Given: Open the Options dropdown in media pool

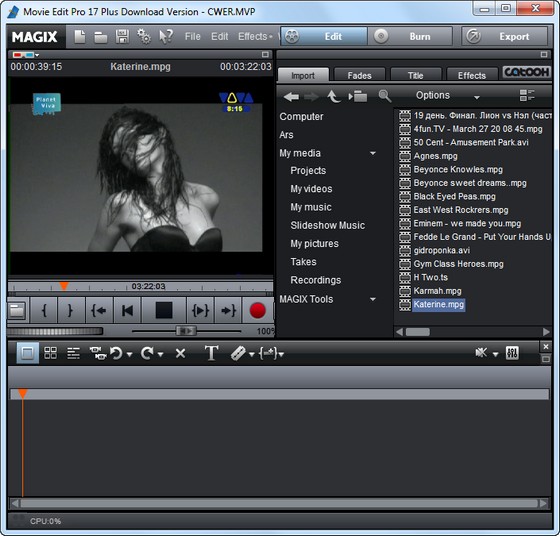Looking at the screenshot, I should tap(448, 95).
